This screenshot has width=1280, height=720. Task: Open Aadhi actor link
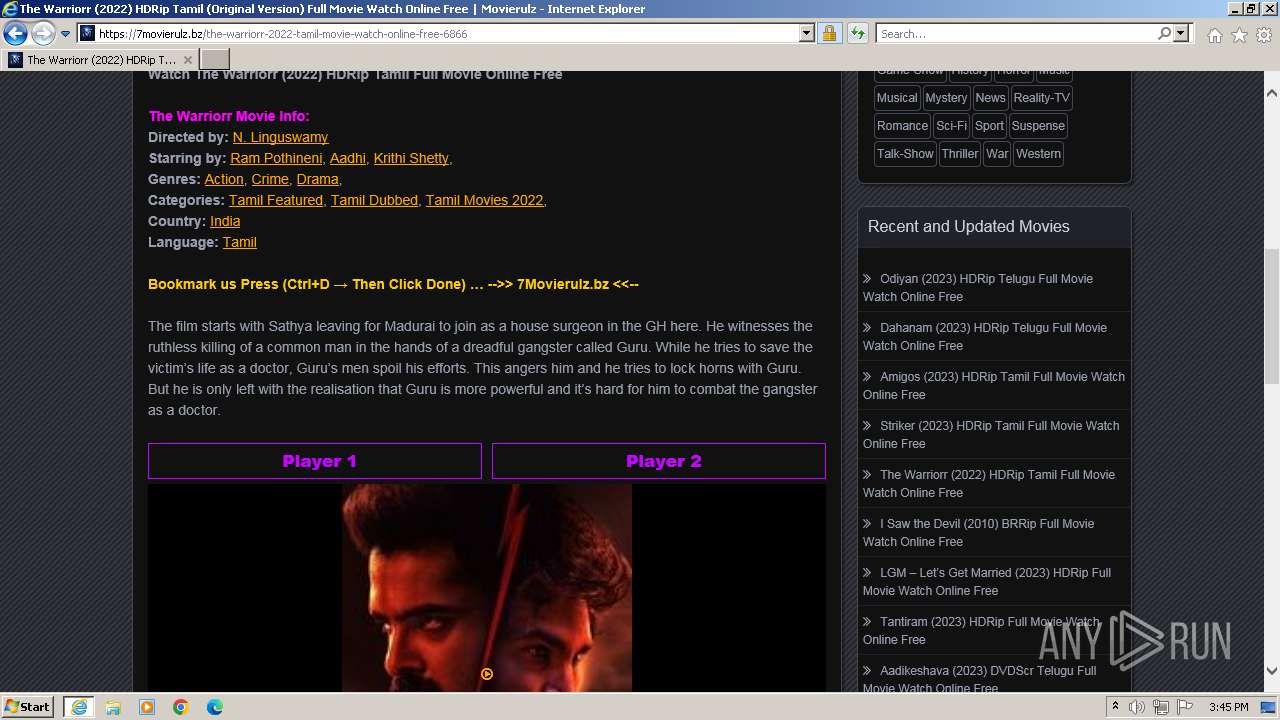pyautogui.click(x=348, y=158)
